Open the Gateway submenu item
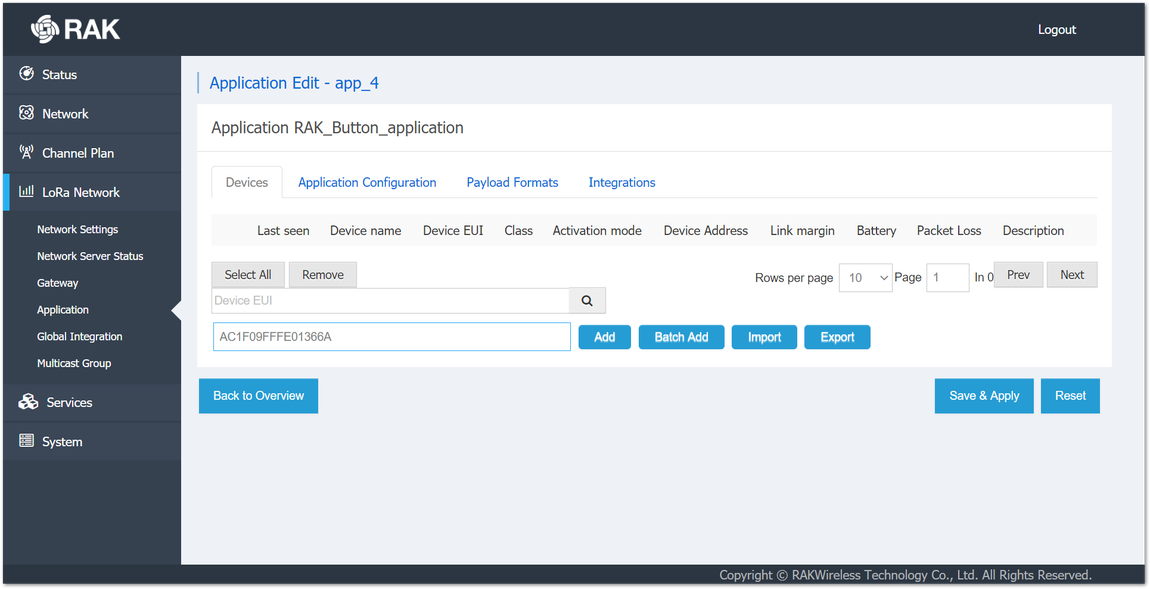The width and height of the screenshot is (1150, 589). coord(57,283)
